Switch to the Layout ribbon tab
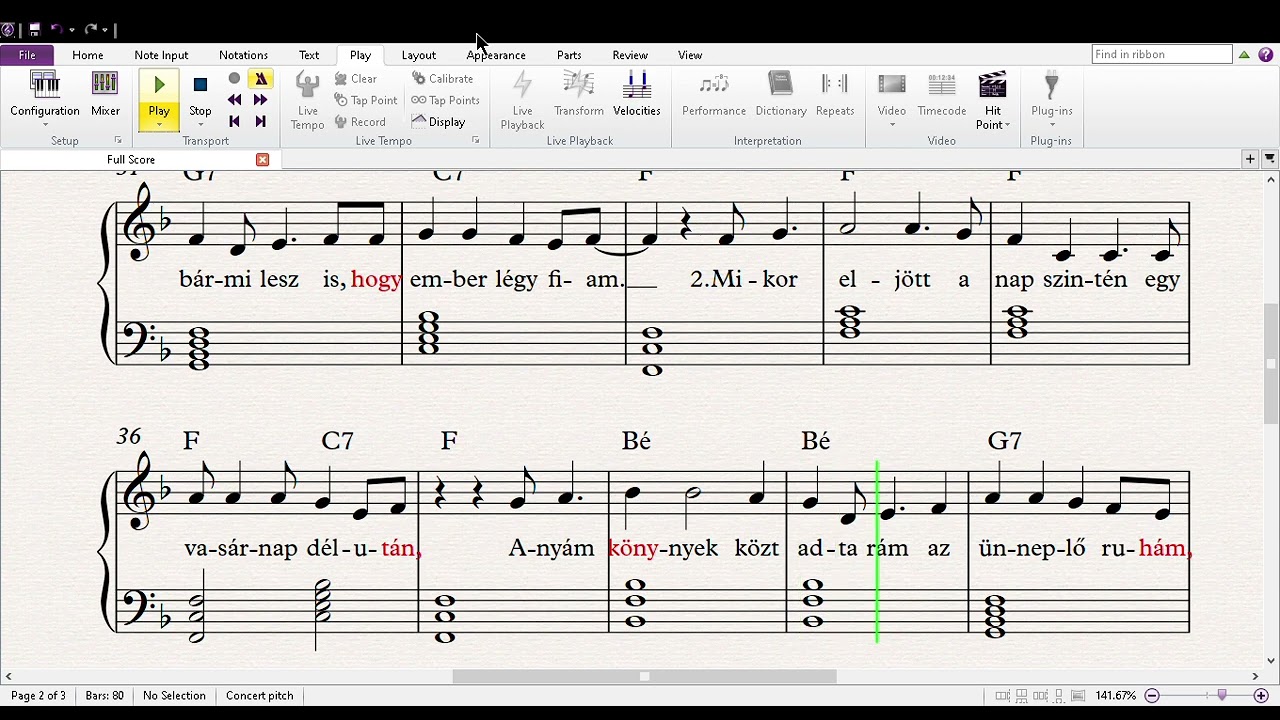 (418, 55)
